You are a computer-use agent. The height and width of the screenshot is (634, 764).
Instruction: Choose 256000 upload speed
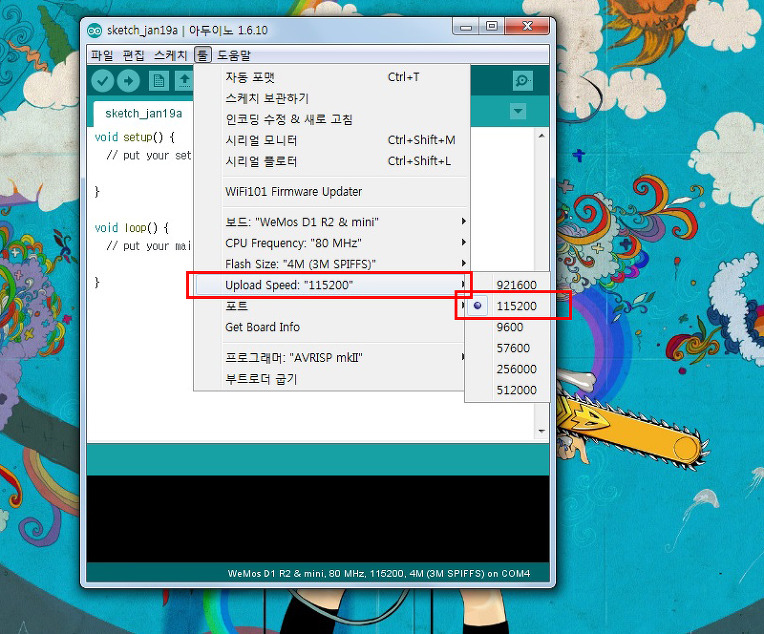tap(507, 369)
